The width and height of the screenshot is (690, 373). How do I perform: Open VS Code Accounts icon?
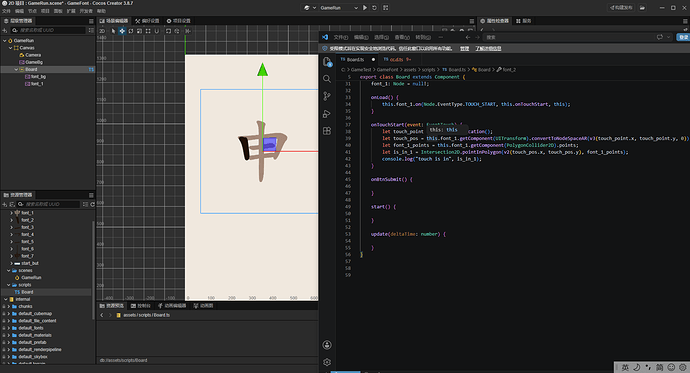pyautogui.click(x=327, y=345)
